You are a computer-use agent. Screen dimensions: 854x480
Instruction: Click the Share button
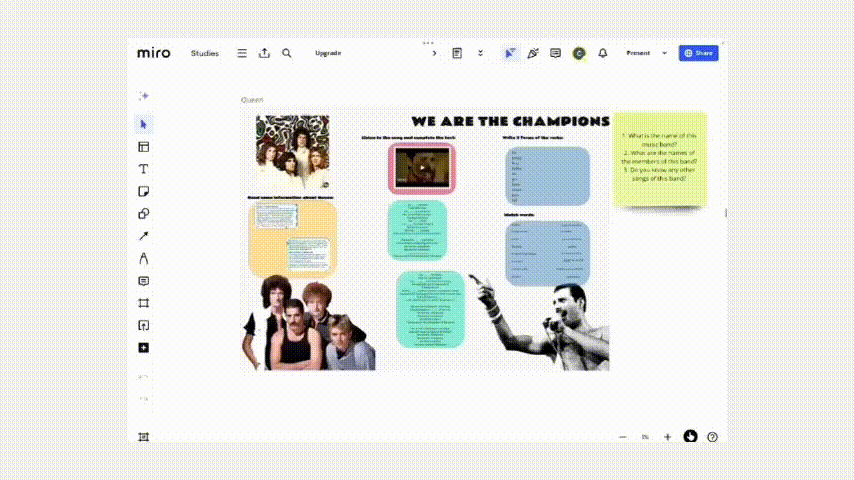coord(698,53)
